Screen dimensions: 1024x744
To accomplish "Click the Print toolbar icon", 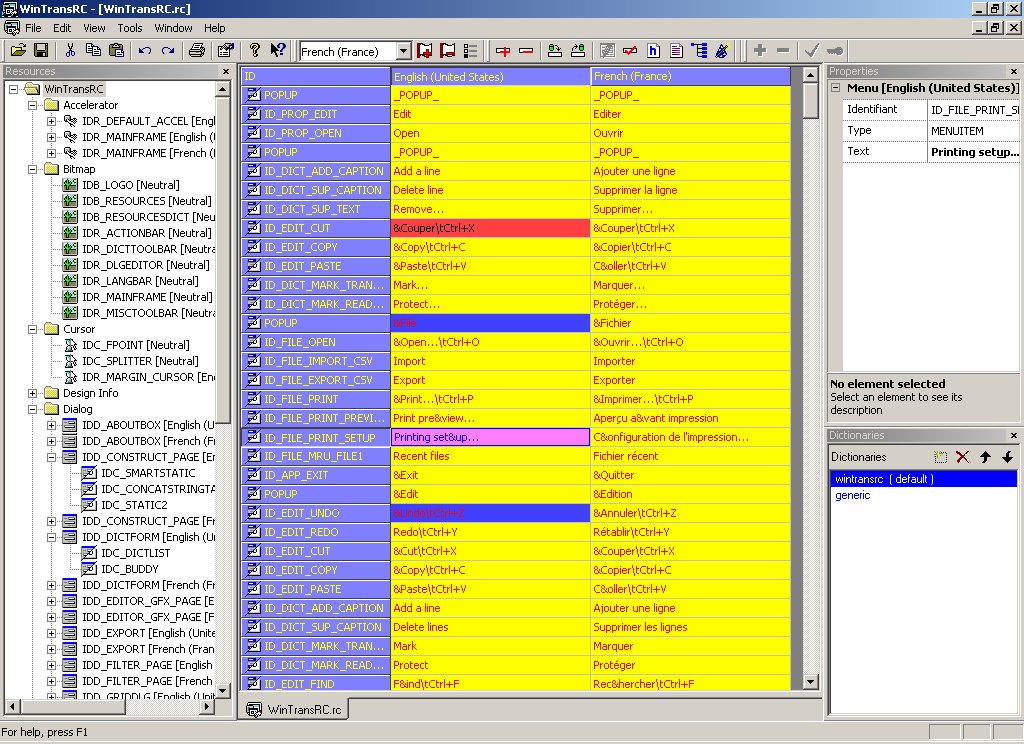I will [x=197, y=50].
